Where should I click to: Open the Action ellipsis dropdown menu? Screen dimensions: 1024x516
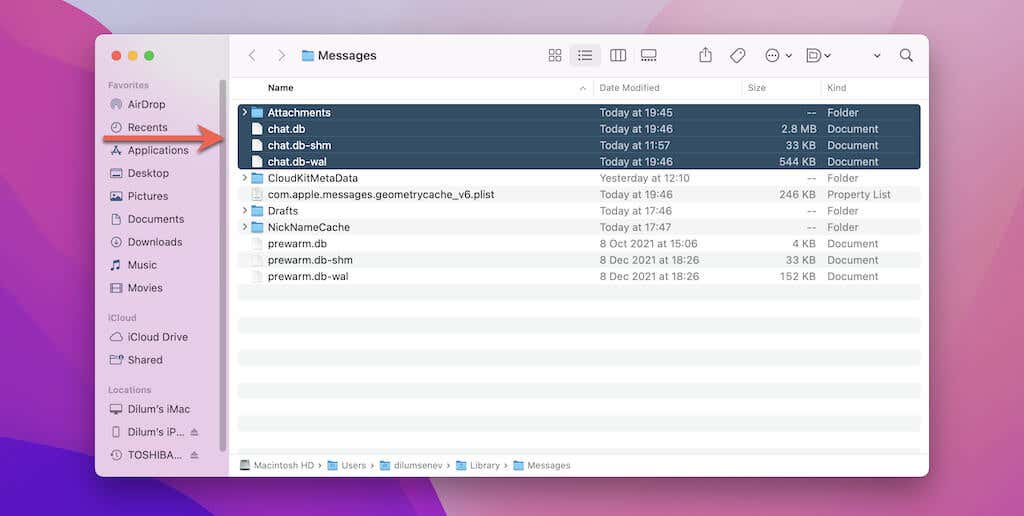coord(778,56)
